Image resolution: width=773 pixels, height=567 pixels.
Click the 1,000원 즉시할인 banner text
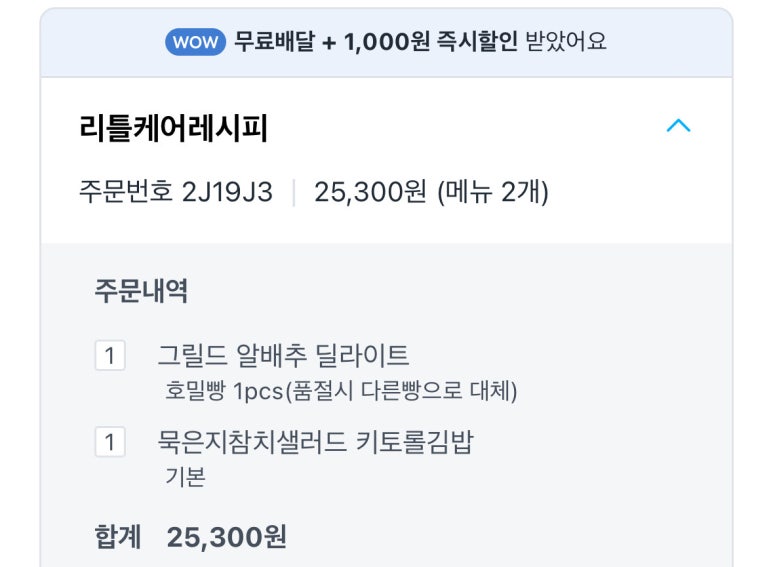point(430,42)
